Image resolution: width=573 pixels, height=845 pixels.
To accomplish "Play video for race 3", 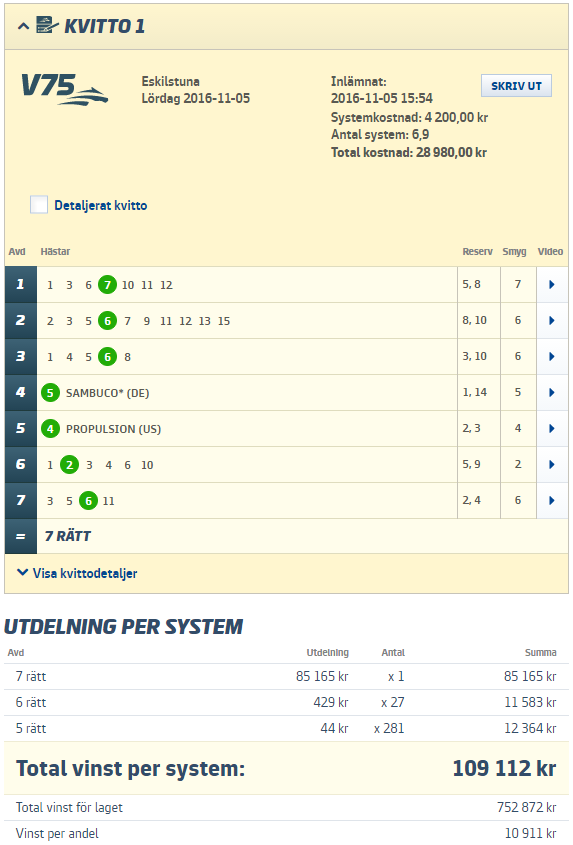I will pyautogui.click(x=552, y=357).
